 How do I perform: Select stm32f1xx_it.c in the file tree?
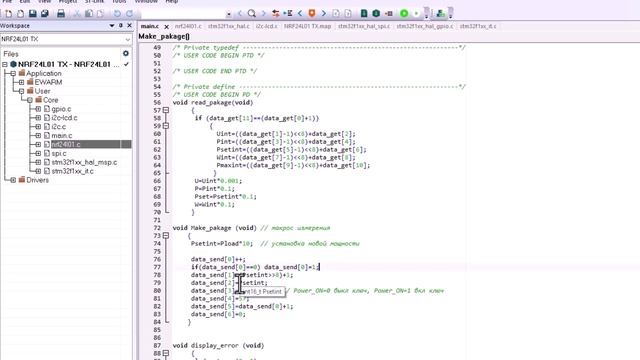click(x=72, y=171)
